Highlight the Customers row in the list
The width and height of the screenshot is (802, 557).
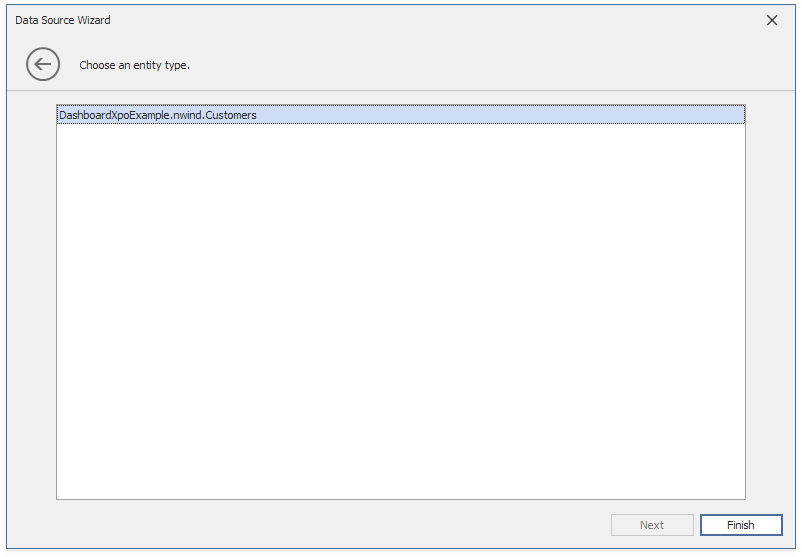158,115
